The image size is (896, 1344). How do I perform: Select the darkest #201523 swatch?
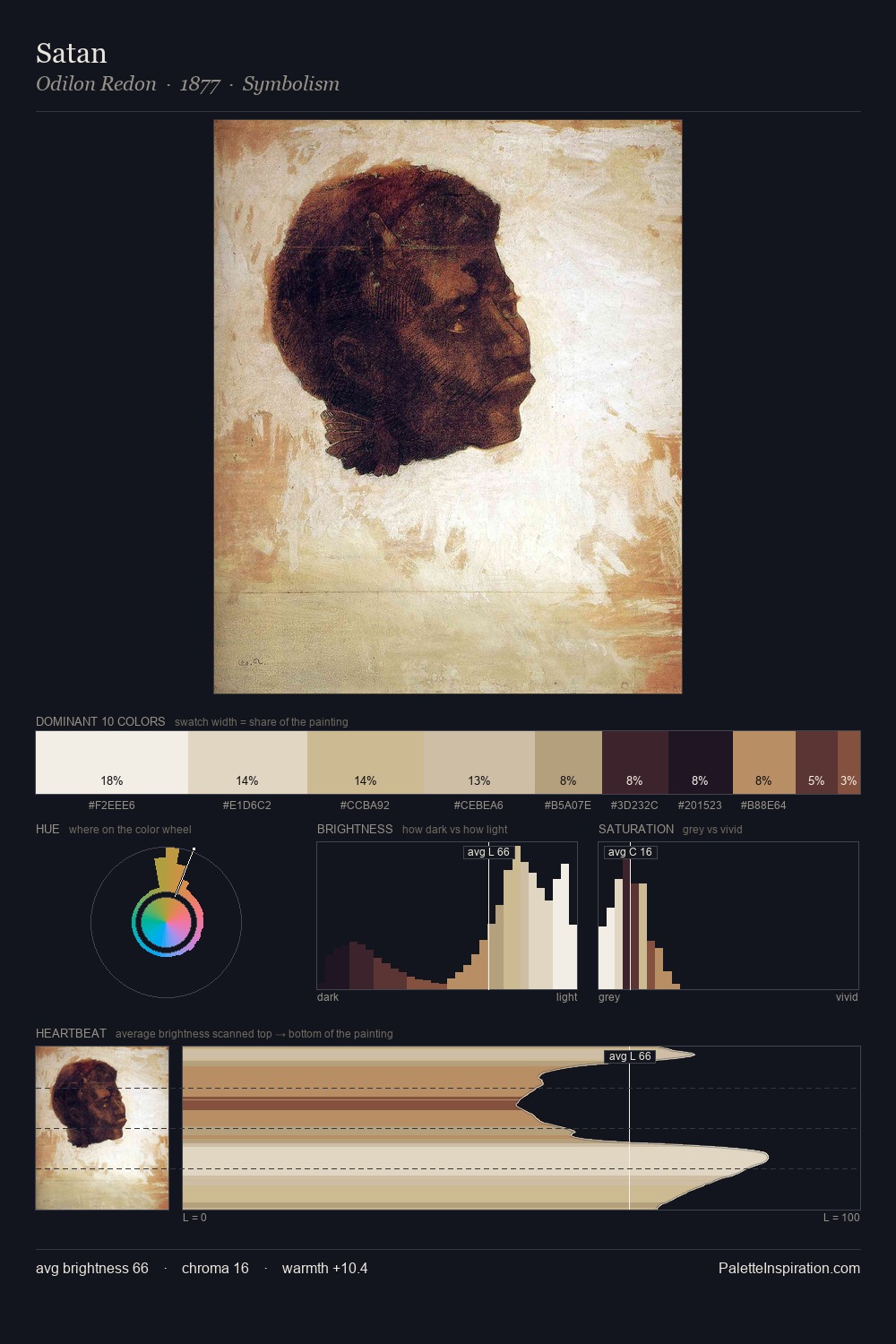tap(701, 762)
